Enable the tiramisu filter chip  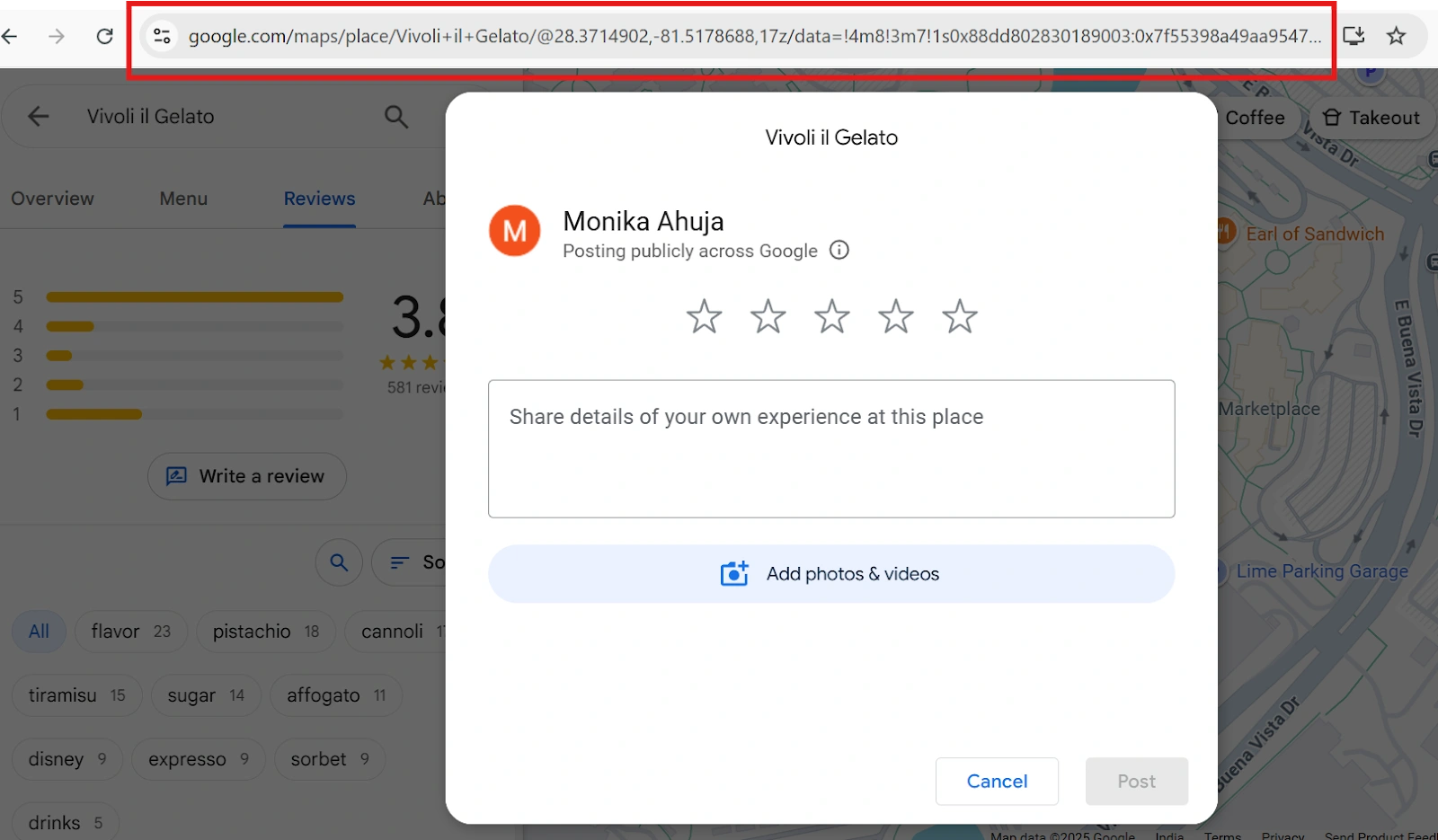coord(75,694)
